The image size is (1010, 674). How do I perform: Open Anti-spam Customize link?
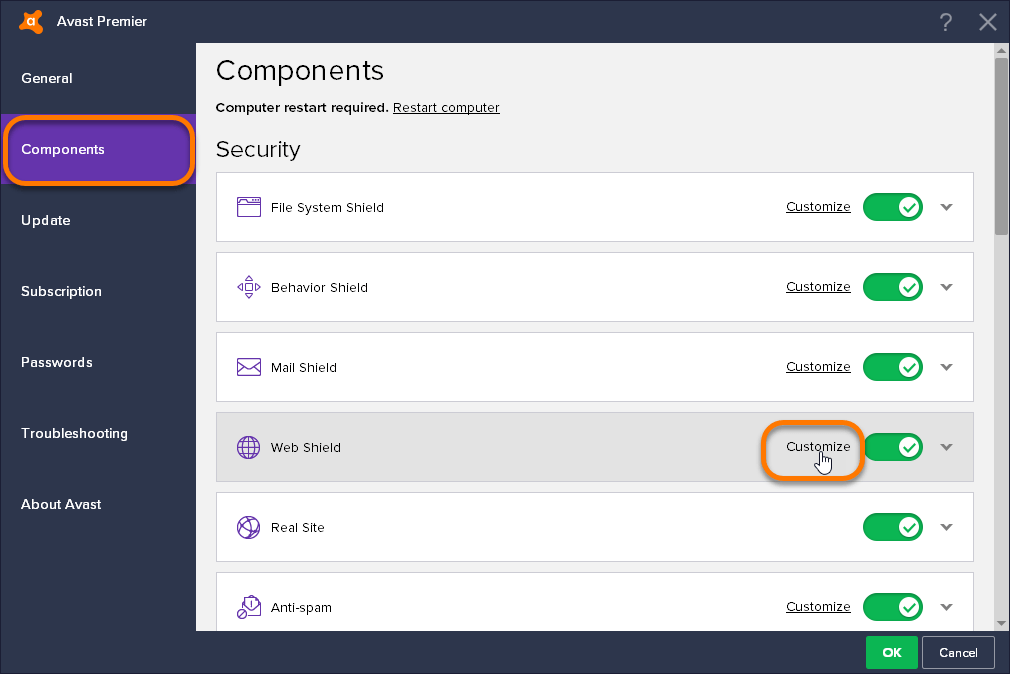[818, 607]
